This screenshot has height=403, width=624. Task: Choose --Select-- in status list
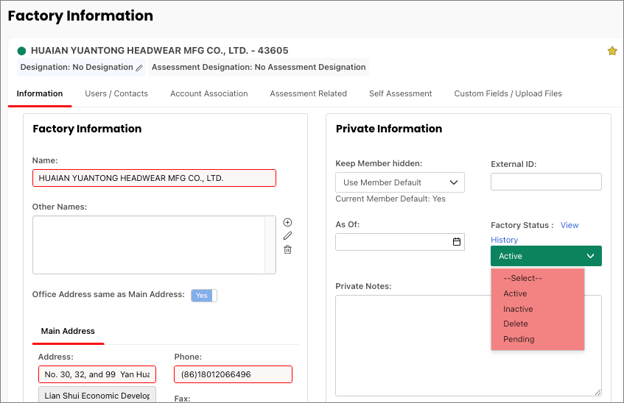522,278
